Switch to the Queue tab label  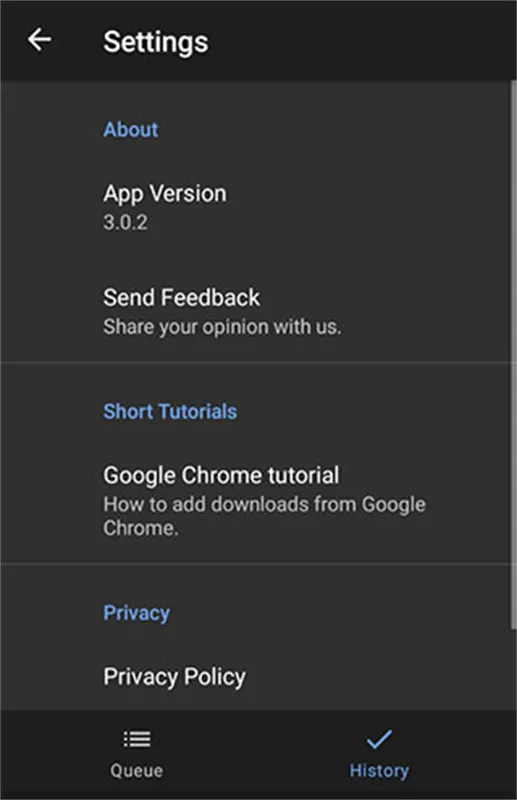[x=137, y=770]
